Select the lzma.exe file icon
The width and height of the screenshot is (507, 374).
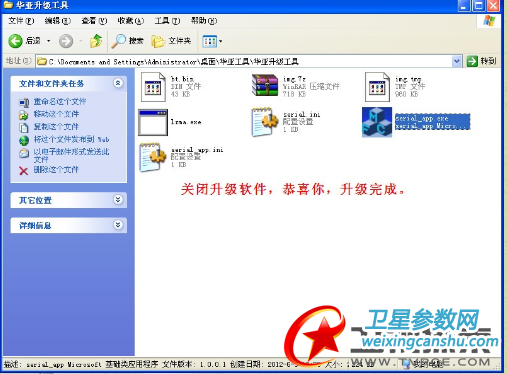tap(153, 122)
